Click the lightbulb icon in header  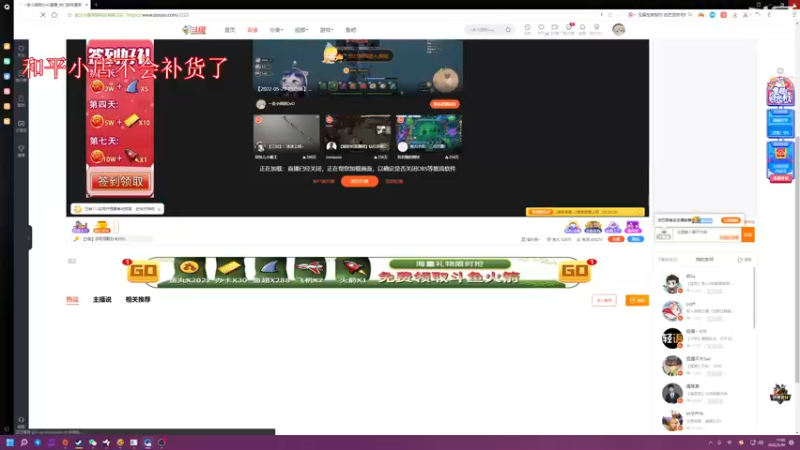tap(596, 29)
